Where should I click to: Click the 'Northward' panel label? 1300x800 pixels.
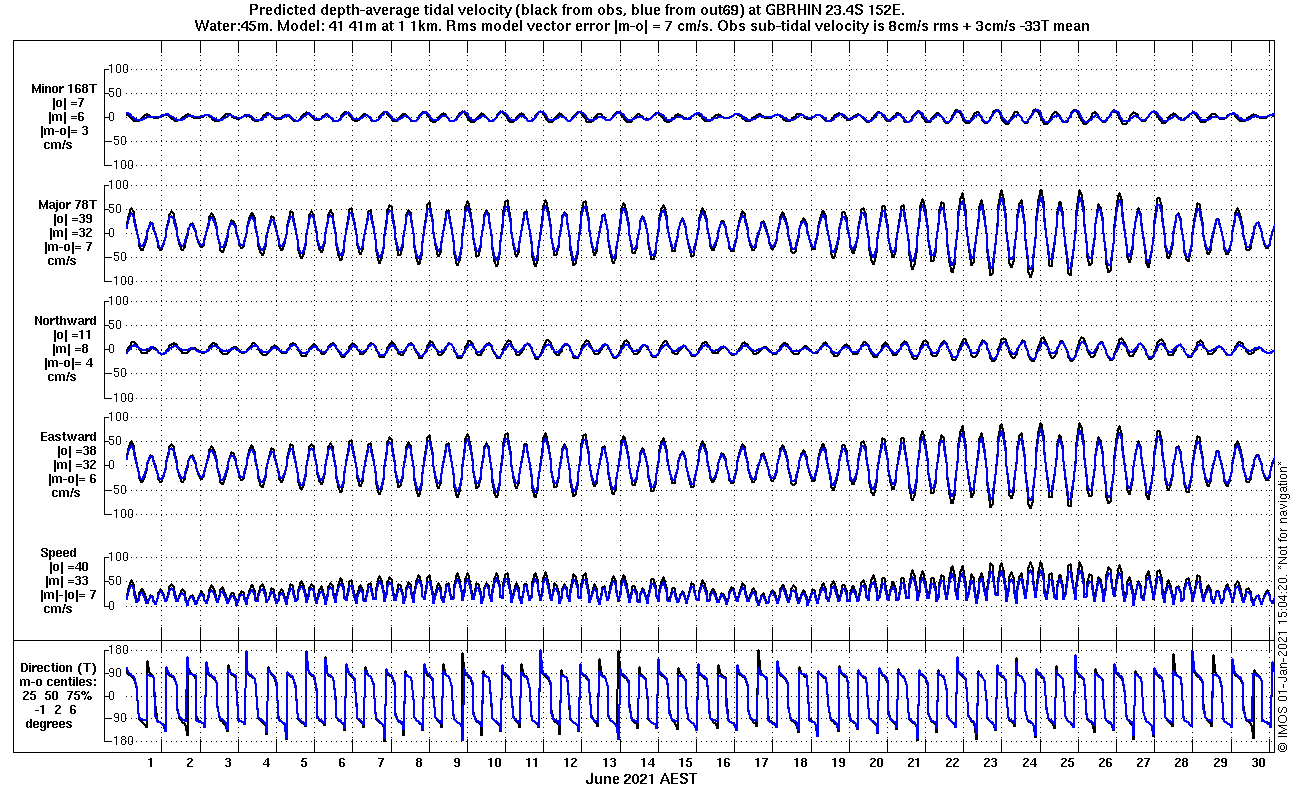coord(65,321)
